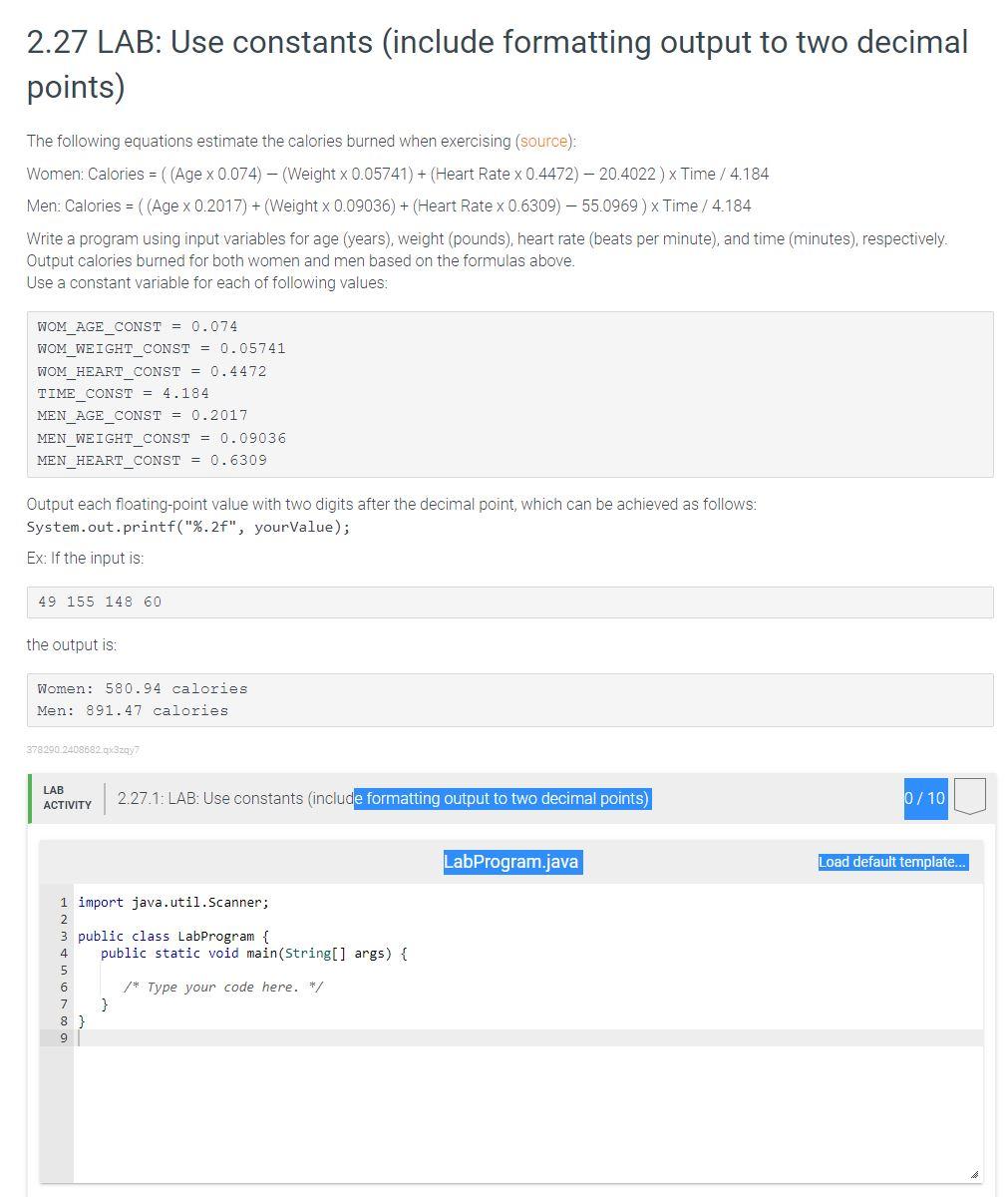The image size is (1008, 1197).
Task: Select the LabProgram.java tab
Action: pyautogui.click(x=512, y=861)
